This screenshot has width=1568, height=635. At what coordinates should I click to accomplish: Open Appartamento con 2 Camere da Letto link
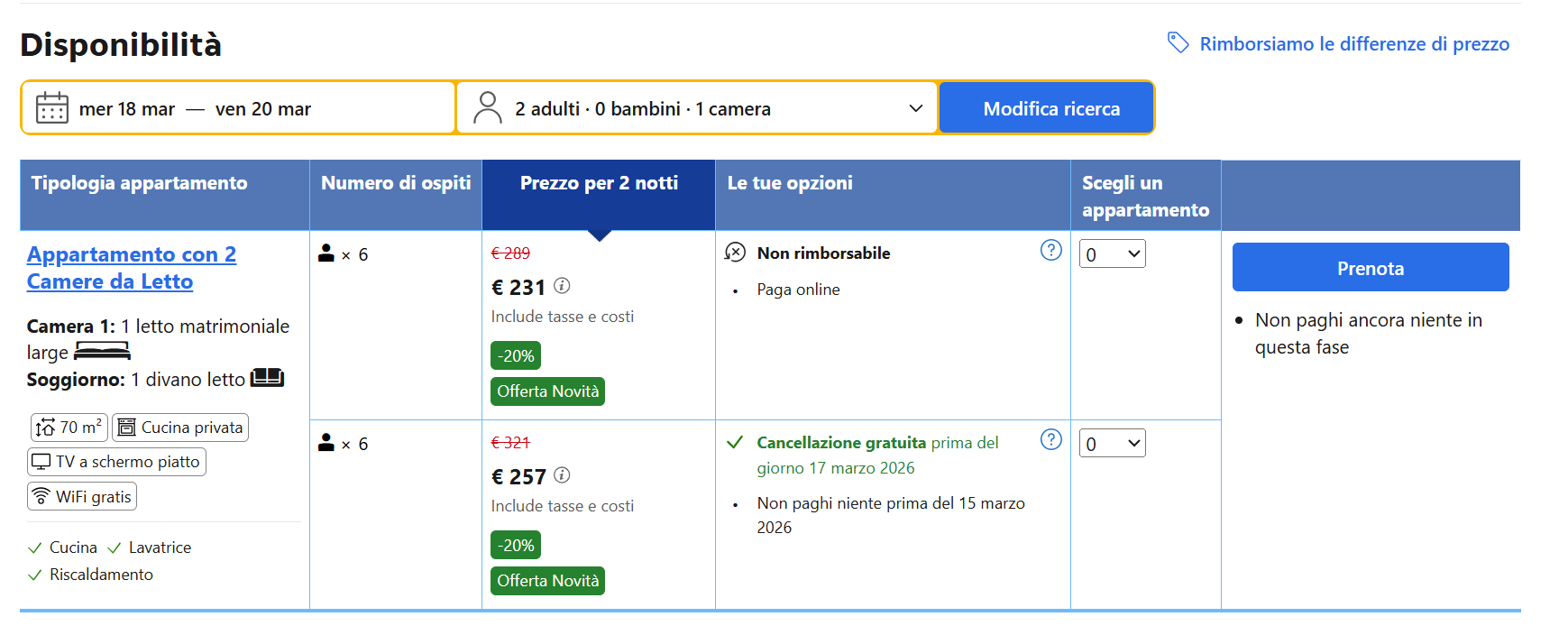(x=132, y=268)
